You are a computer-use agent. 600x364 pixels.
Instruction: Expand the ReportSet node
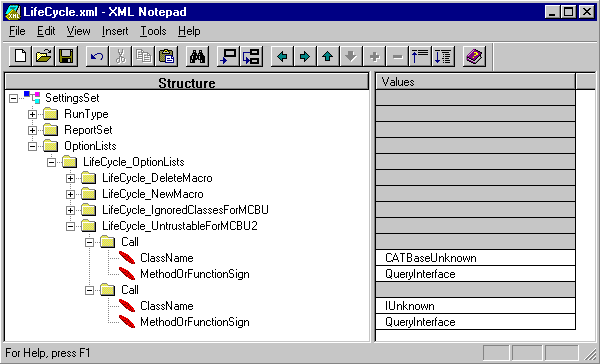[x=33, y=130]
